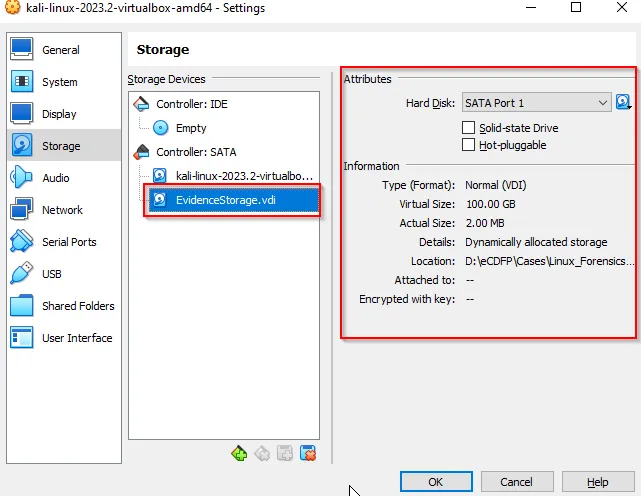
Task: Select Shared Folders in the sidebar
Action: (78, 306)
